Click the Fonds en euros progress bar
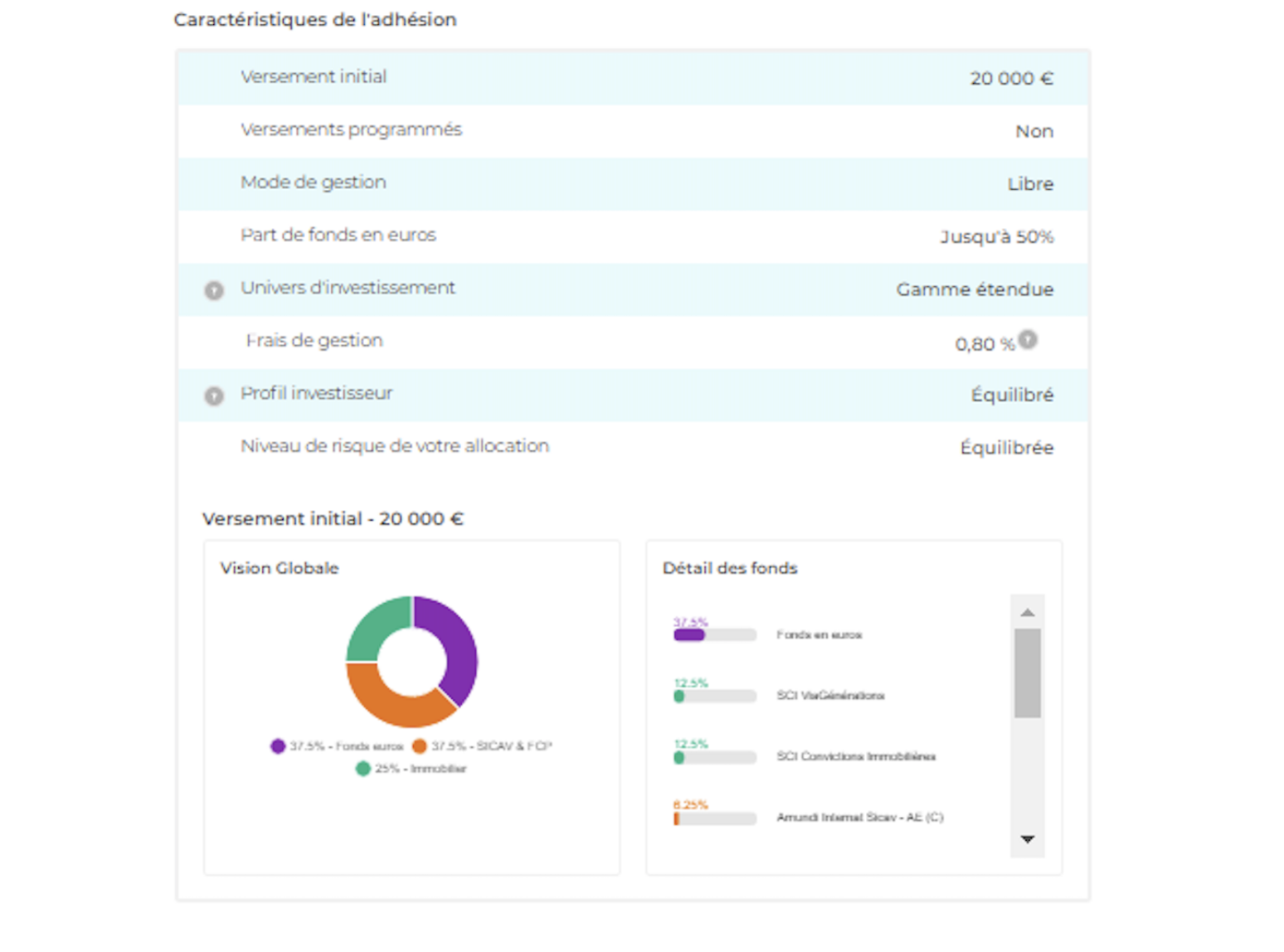Viewport: 1284px width, 952px height. coord(714,635)
